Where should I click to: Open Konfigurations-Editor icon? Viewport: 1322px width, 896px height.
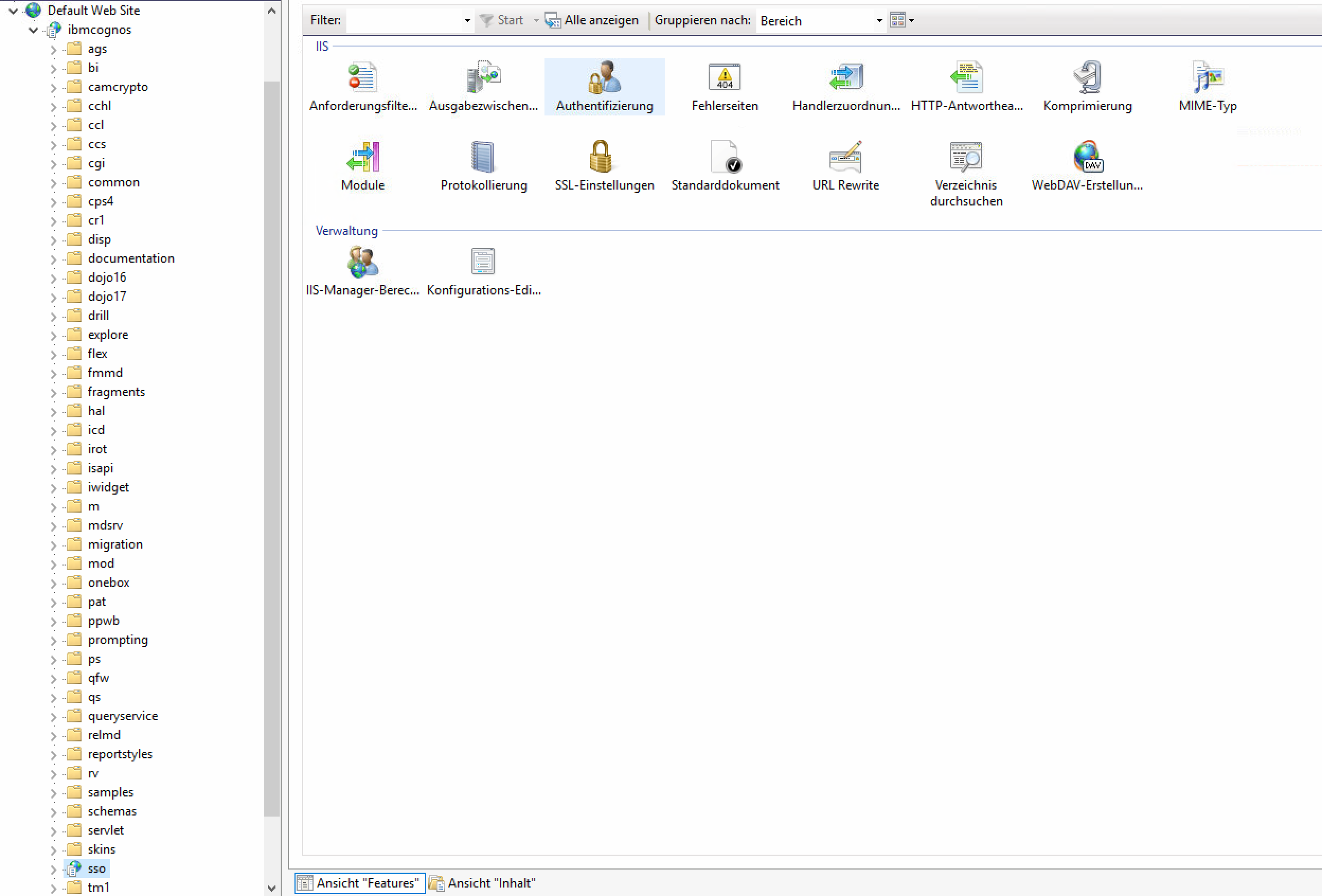tap(483, 262)
